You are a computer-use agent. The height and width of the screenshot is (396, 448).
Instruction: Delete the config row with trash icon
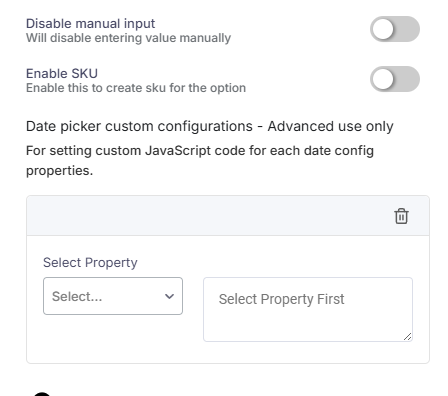tap(401, 216)
